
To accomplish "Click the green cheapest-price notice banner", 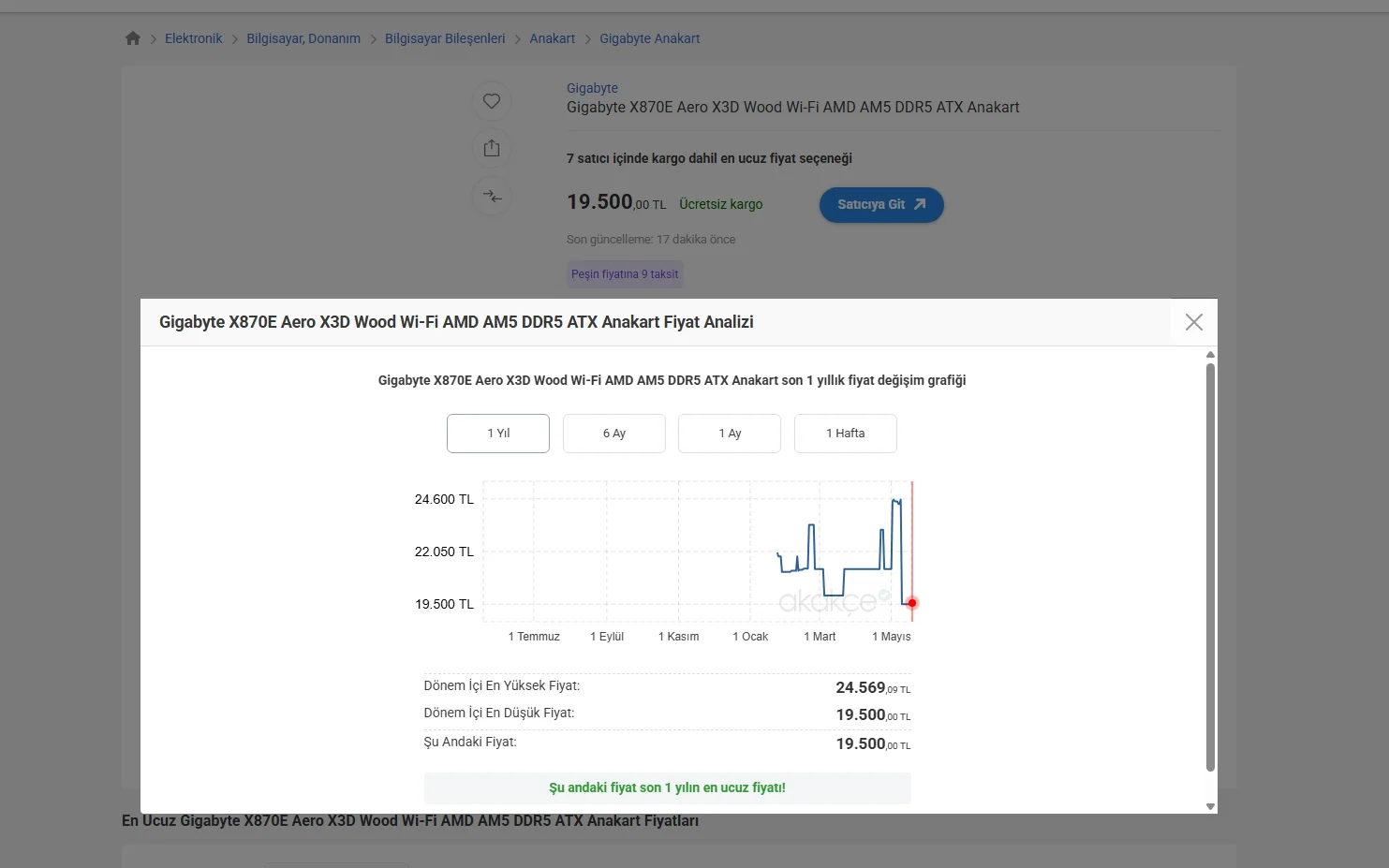I will click(x=667, y=788).
